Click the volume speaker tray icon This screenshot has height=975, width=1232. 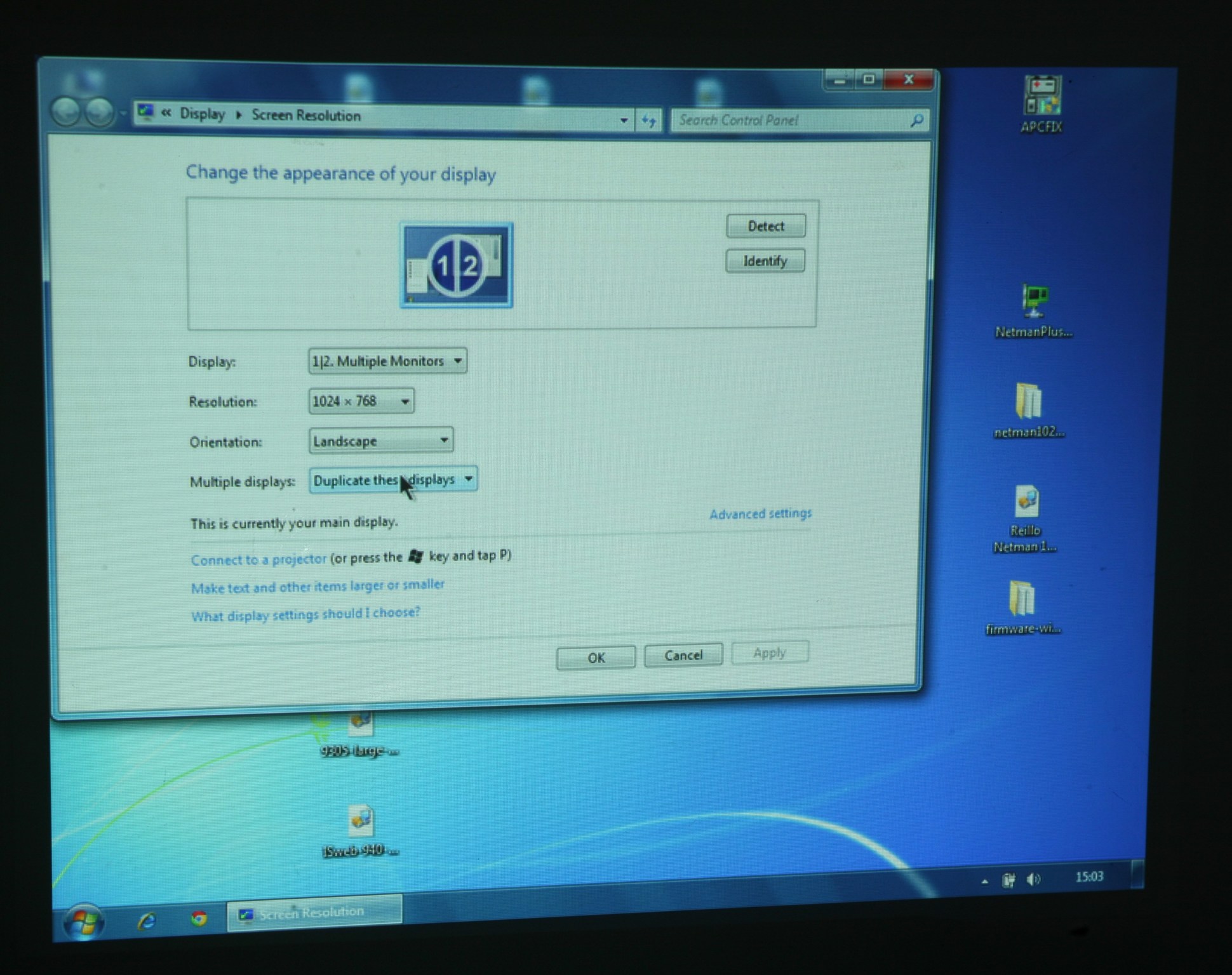tap(1034, 879)
